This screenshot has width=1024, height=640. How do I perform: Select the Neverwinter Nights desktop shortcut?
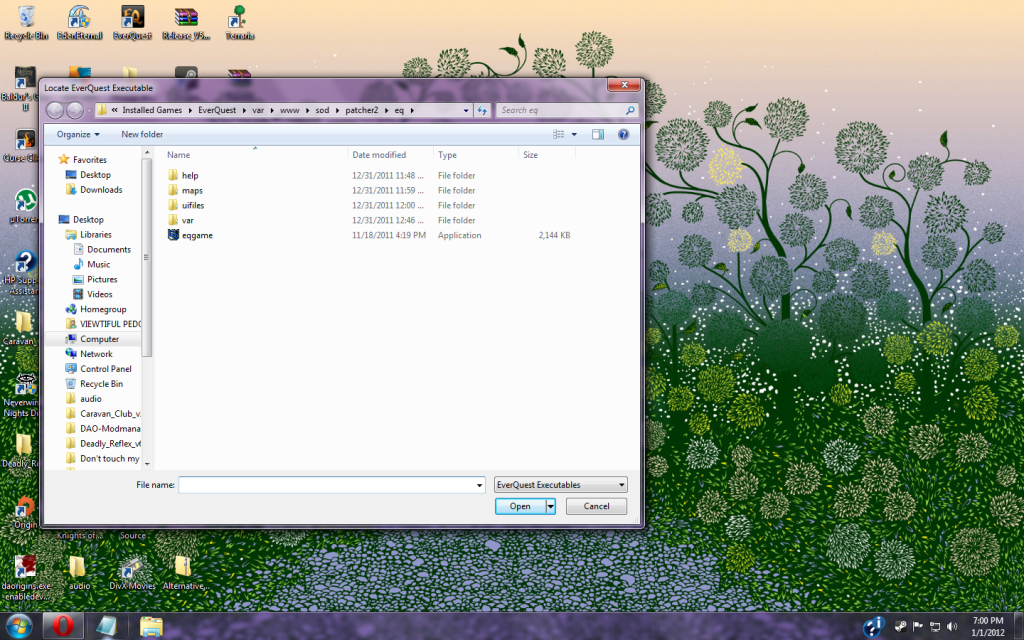24,395
